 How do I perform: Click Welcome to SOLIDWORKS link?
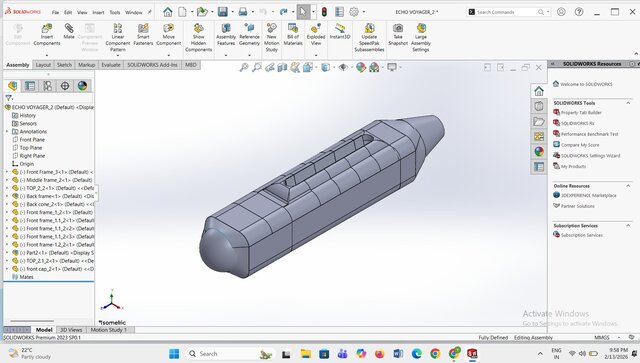(x=586, y=84)
